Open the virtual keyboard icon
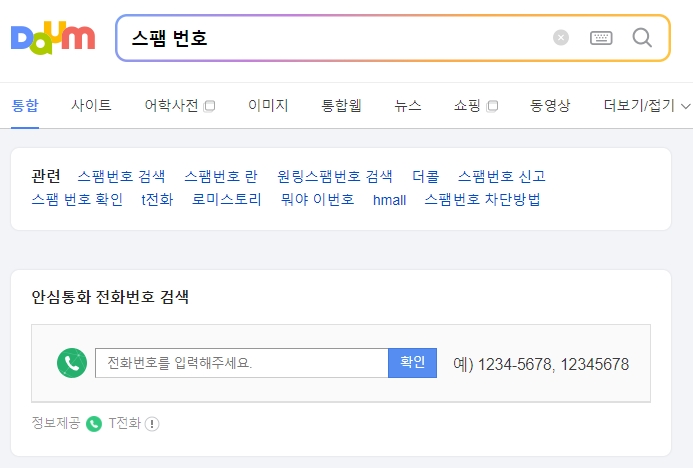 [x=601, y=38]
